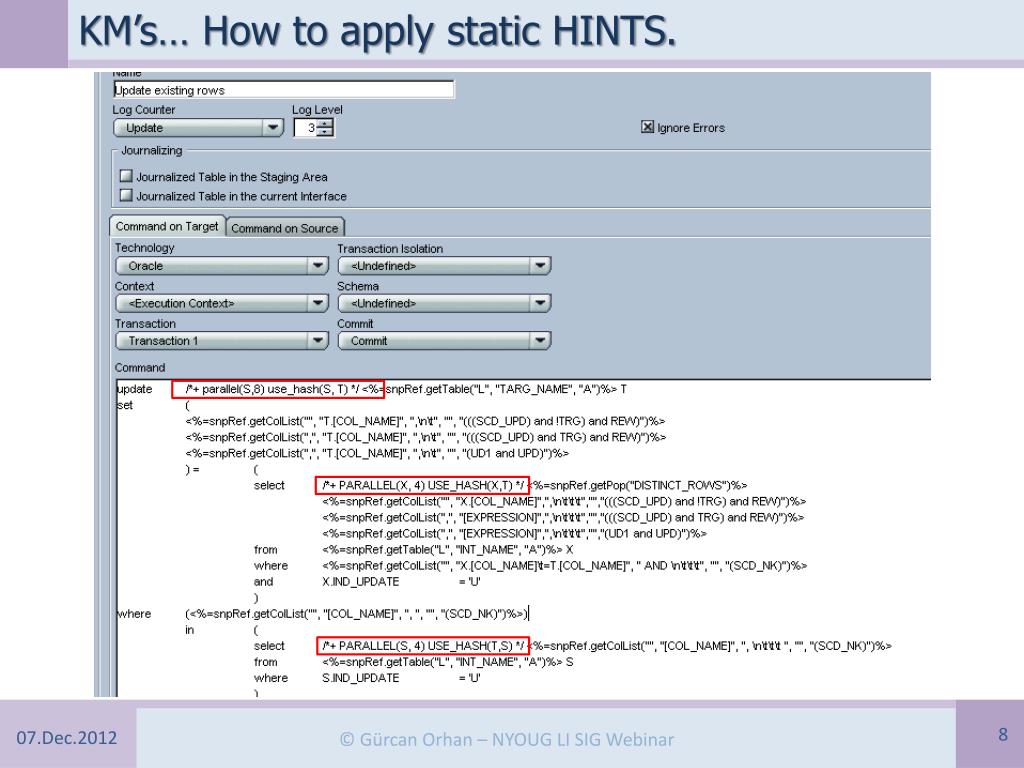Screen dimensions: 1024x768
Task: Switch to the Command on Source tab
Action: (285, 228)
